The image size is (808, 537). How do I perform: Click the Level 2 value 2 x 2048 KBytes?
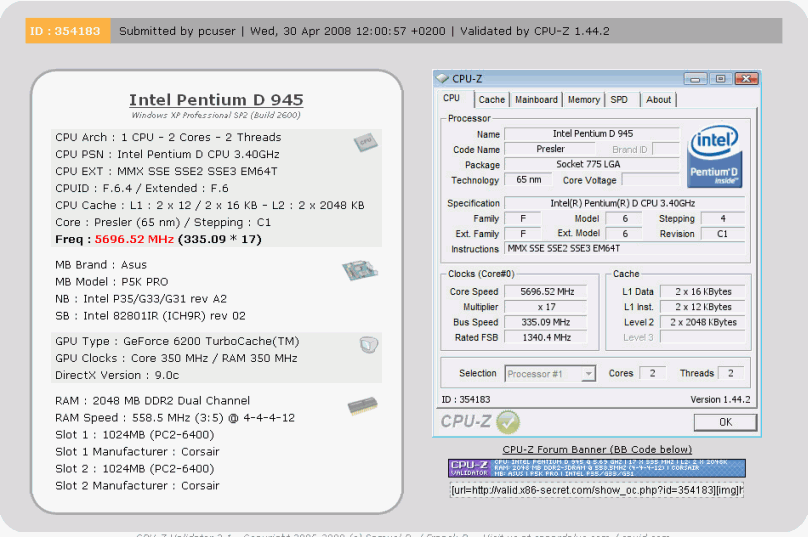click(x=703, y=322)
